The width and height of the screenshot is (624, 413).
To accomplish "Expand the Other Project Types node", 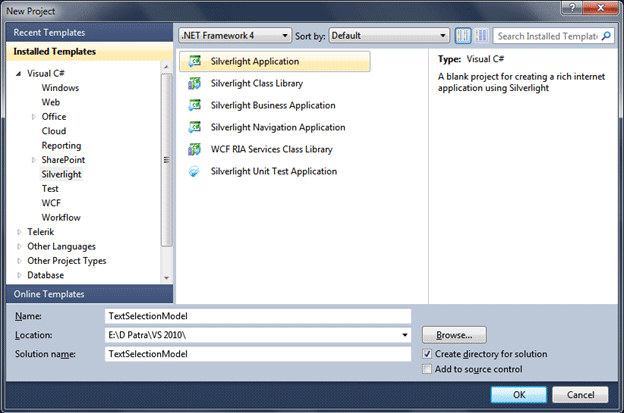I will coord(19,261).
